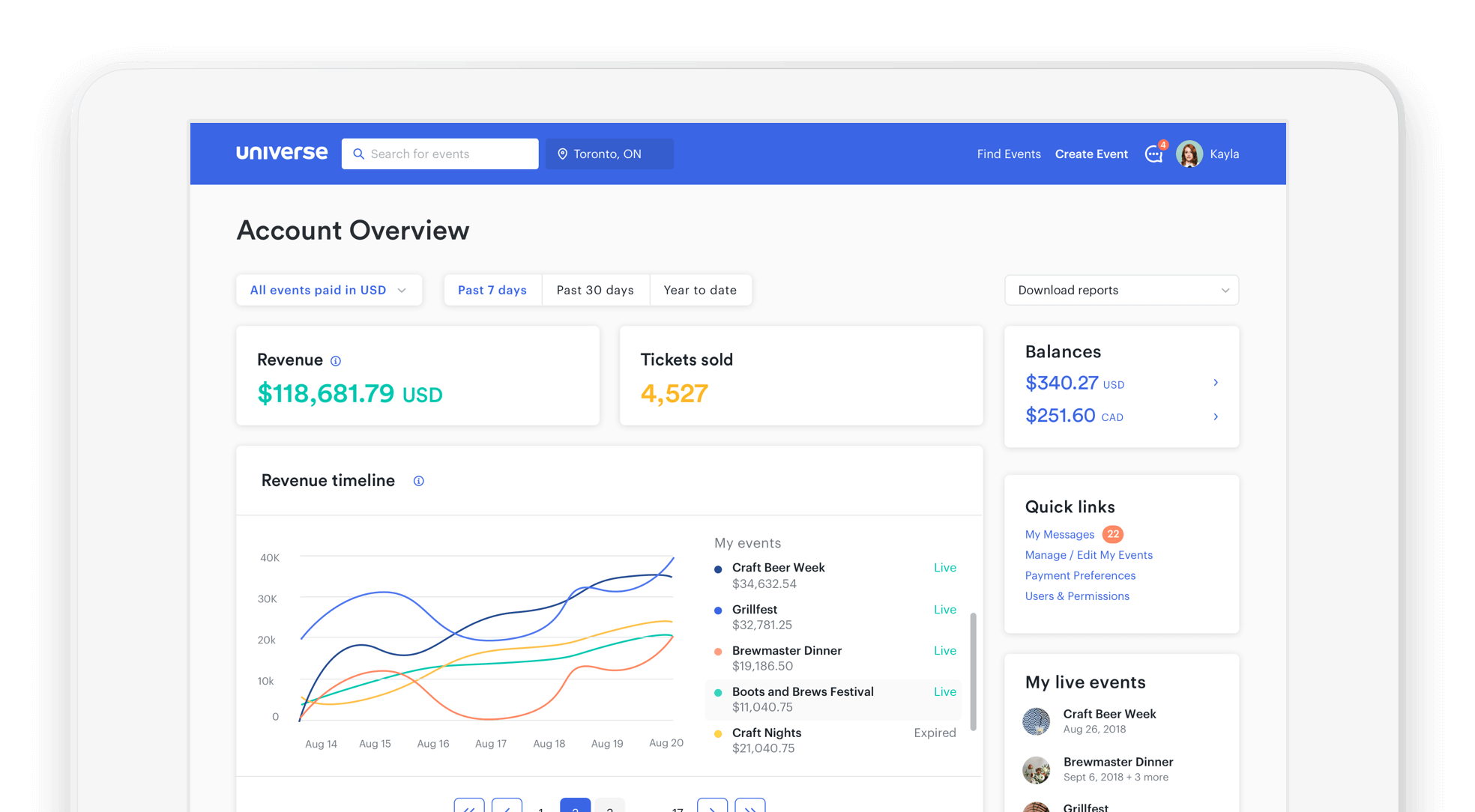This screenshot has height=812, width=1475.
Task: Switch to Year to date tab
Action: [700, 290]
